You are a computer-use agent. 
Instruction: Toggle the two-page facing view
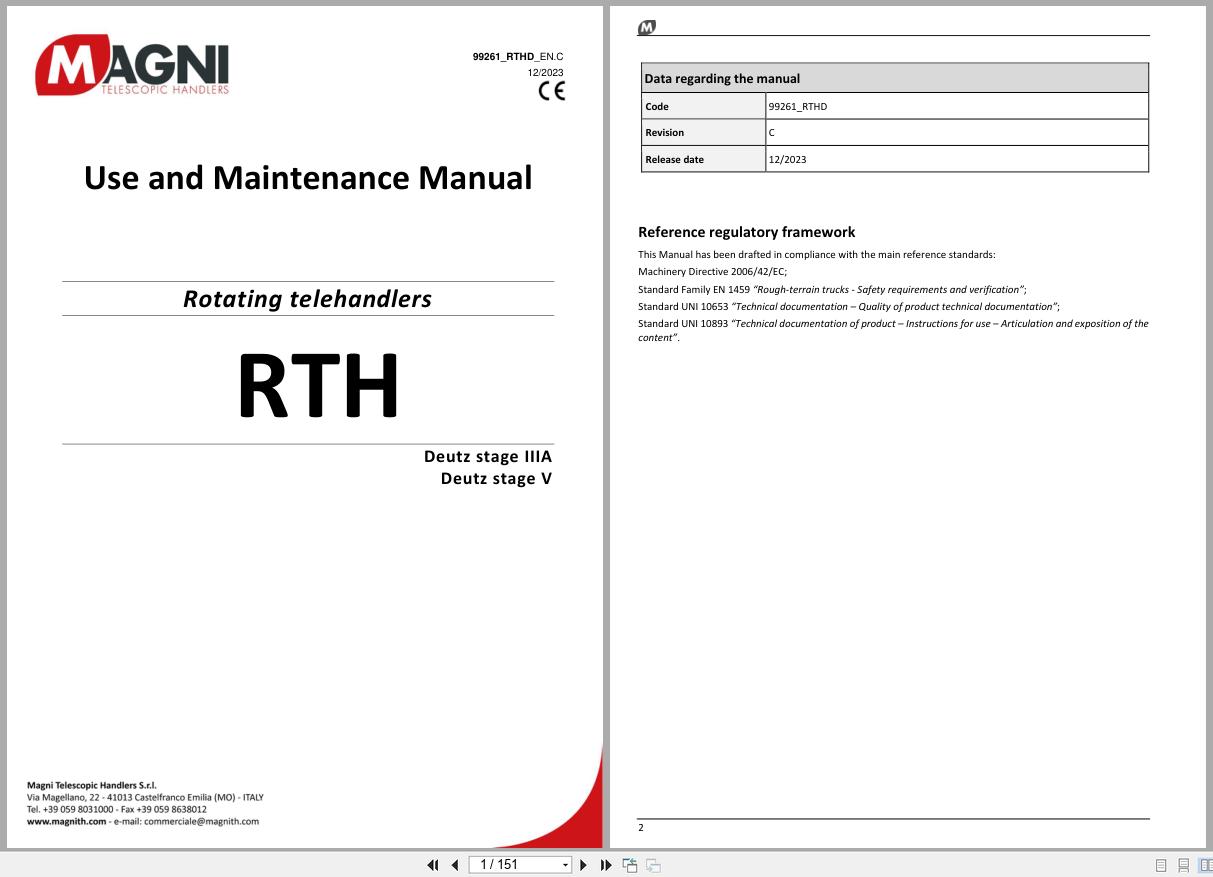point(1205,865)
